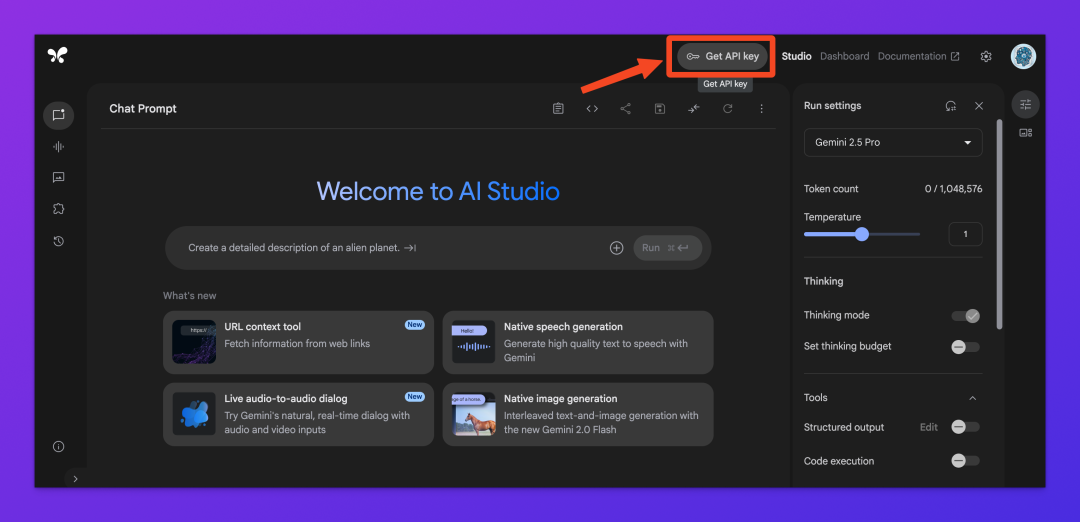Click the clear chat refresh icon
1080x522 pixels.
(x=727, y=109)
